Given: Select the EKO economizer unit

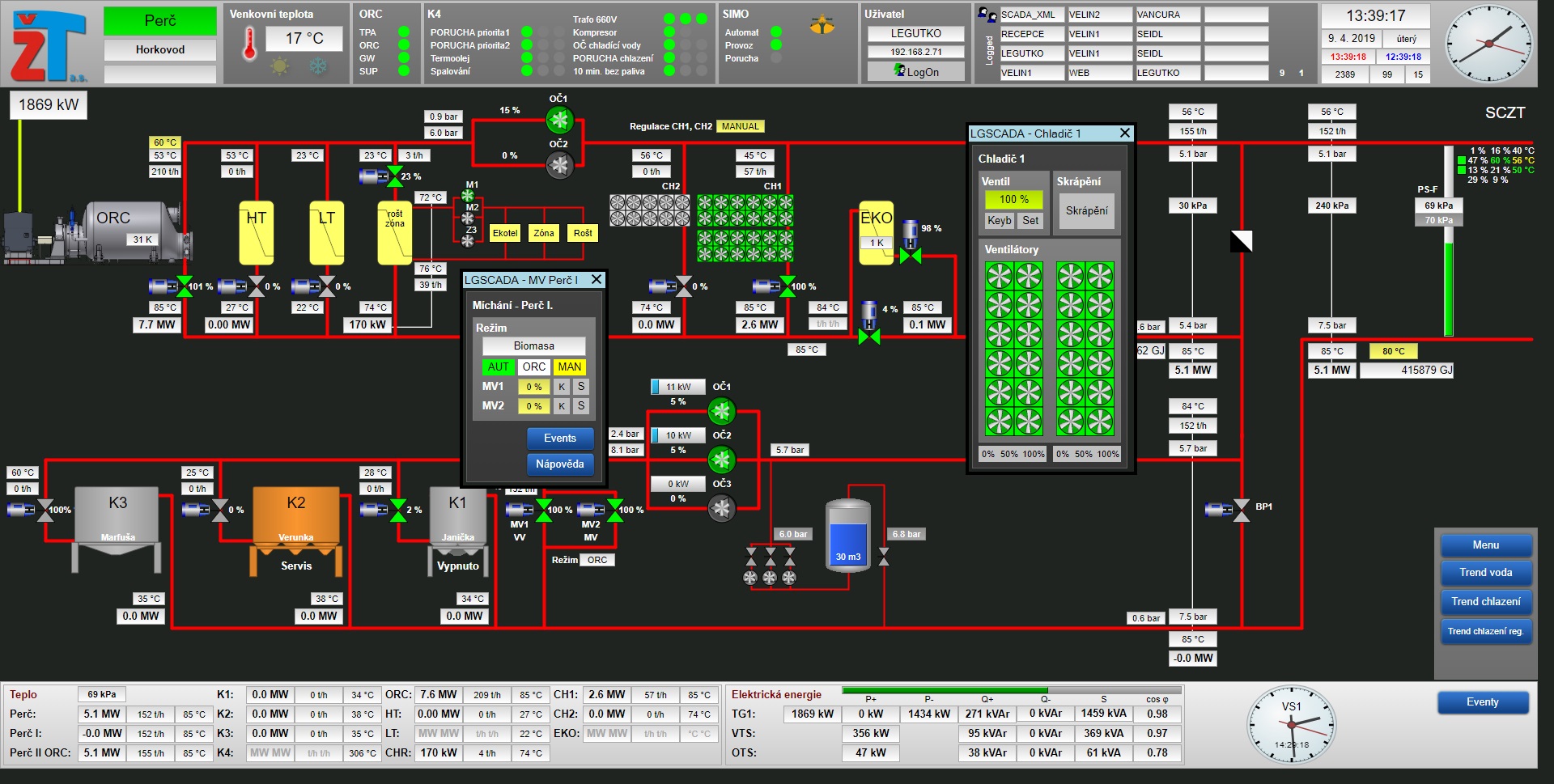Looking at the screenshot, I should 877,233.
